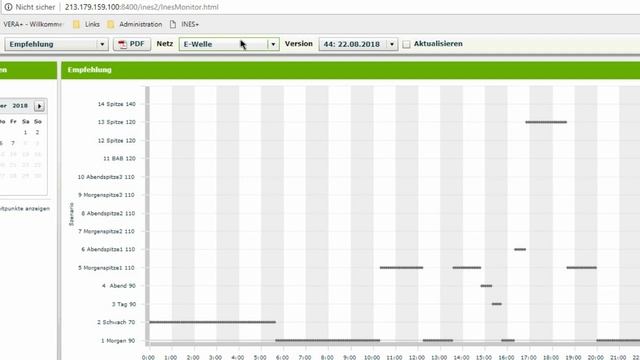Click the browser address bar URL
The image size is (640, 360).
[141, 7]
